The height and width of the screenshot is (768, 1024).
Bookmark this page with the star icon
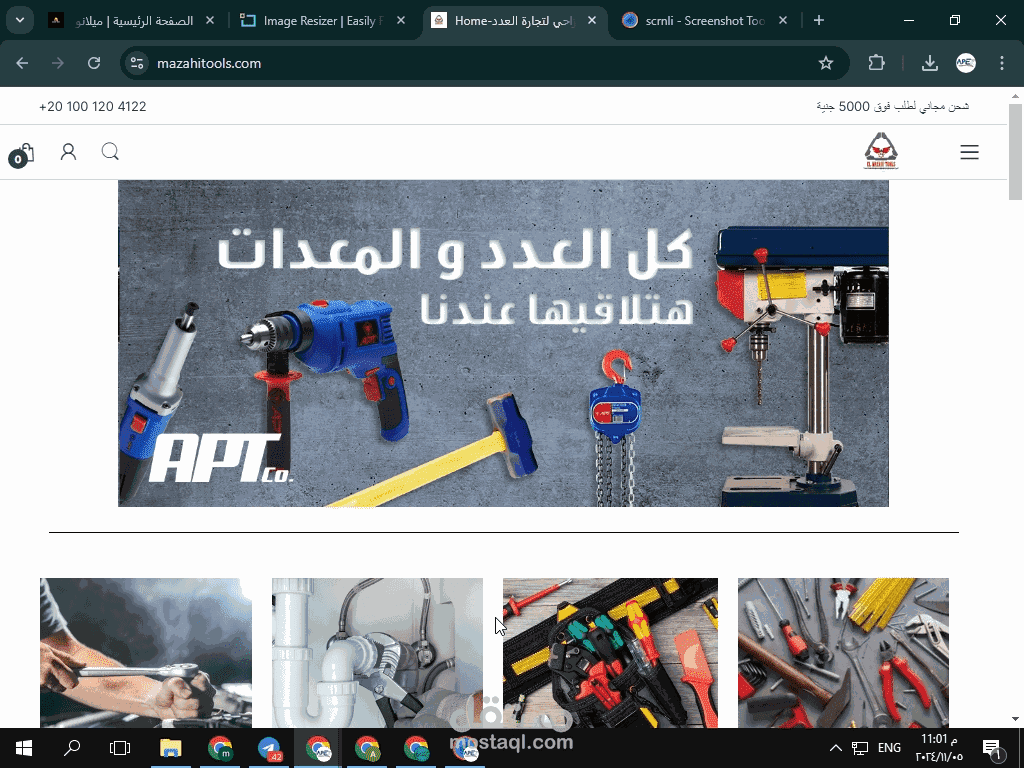click(x=825, y=63)
